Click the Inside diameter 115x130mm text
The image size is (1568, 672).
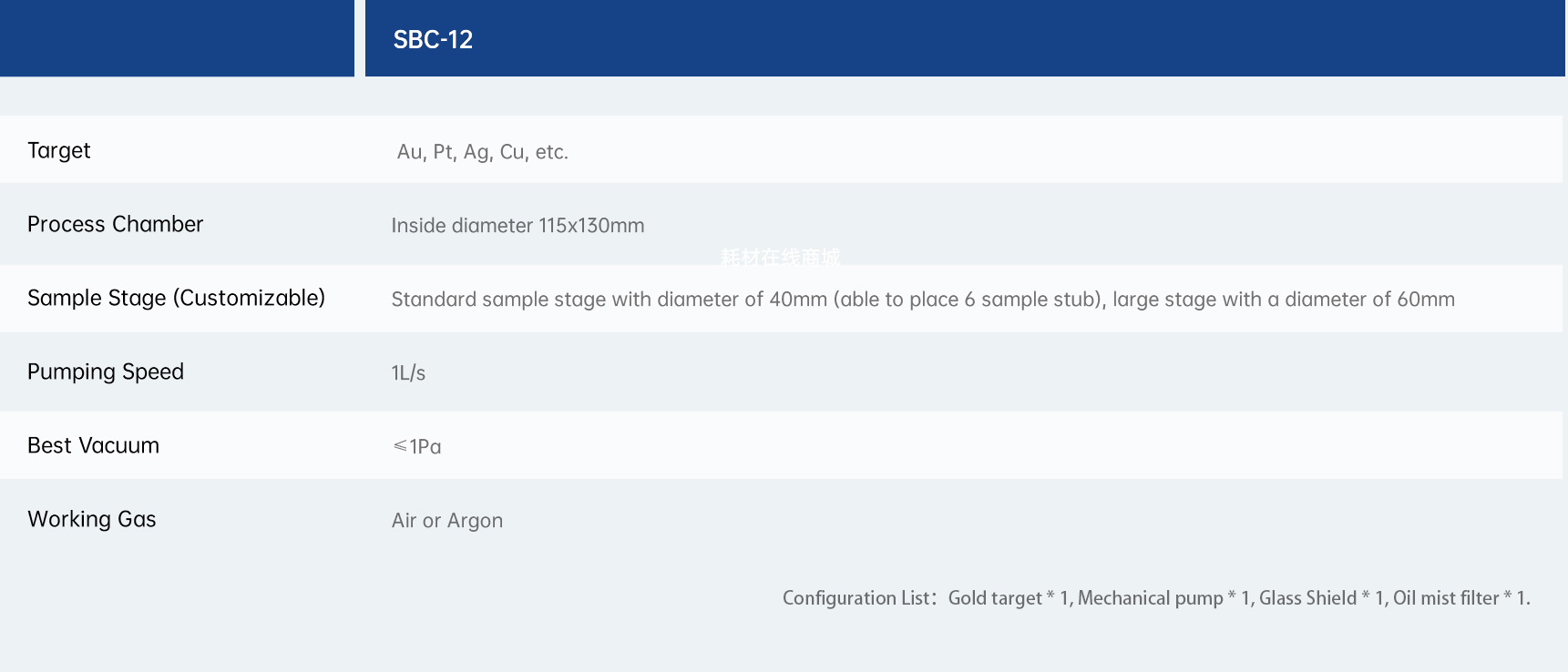pyautogui.click(x=518, y=226)
